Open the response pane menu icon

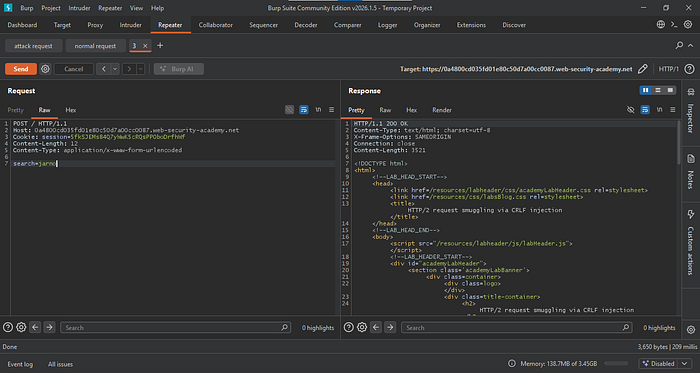tap(672, 110)
